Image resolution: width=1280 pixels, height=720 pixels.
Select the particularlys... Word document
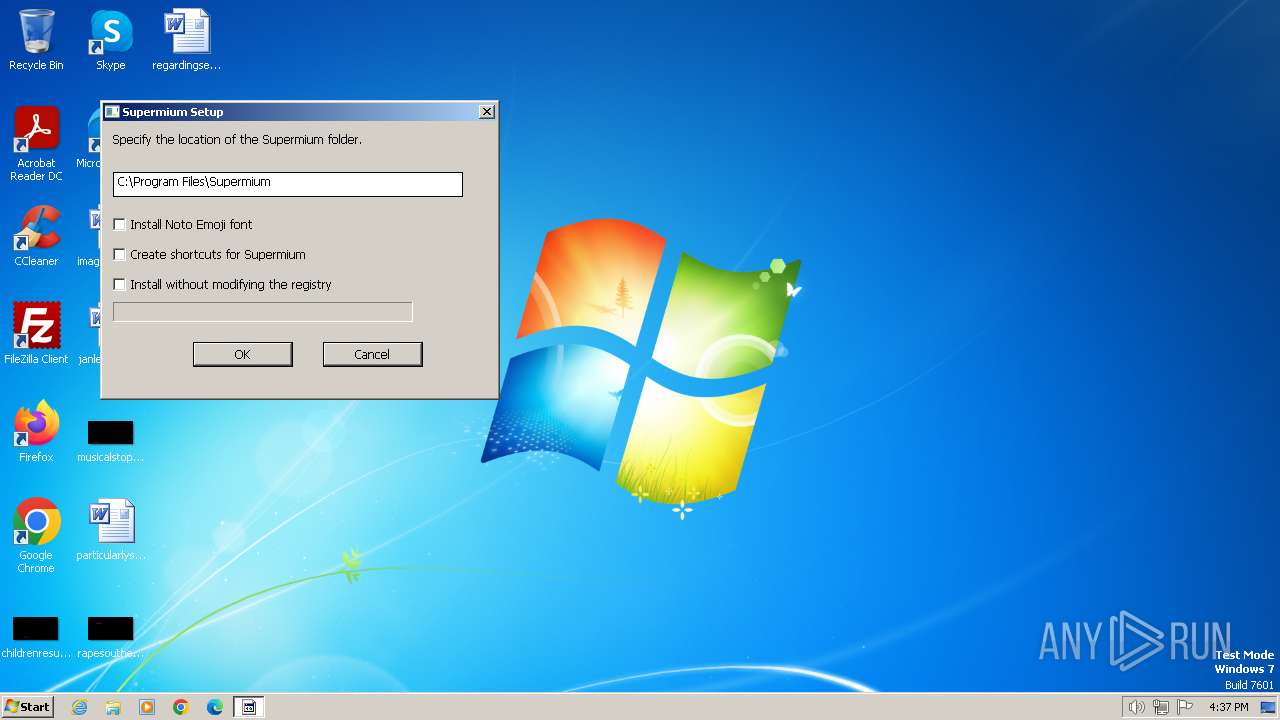tap(110, 530)
